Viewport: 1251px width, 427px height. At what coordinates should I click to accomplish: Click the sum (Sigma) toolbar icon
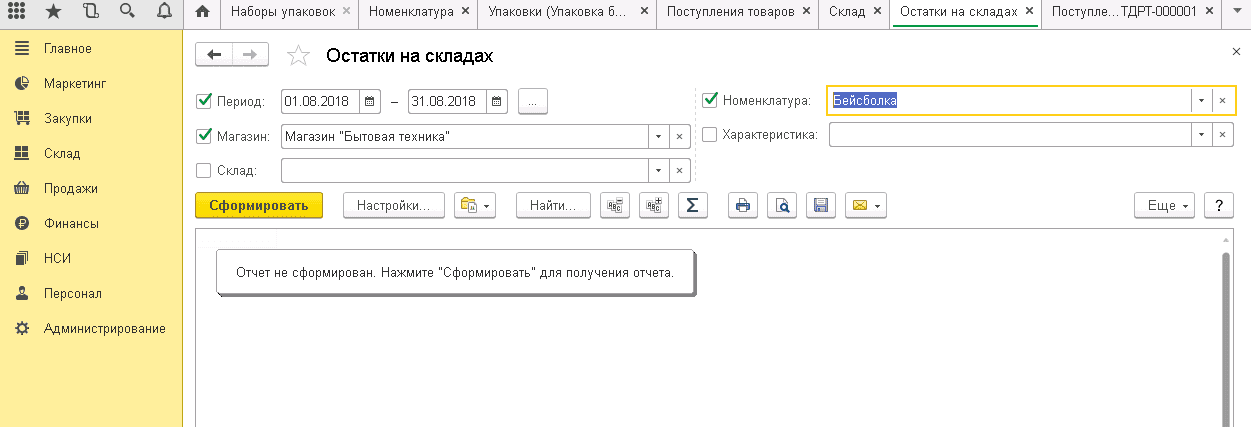pos(692,206)
